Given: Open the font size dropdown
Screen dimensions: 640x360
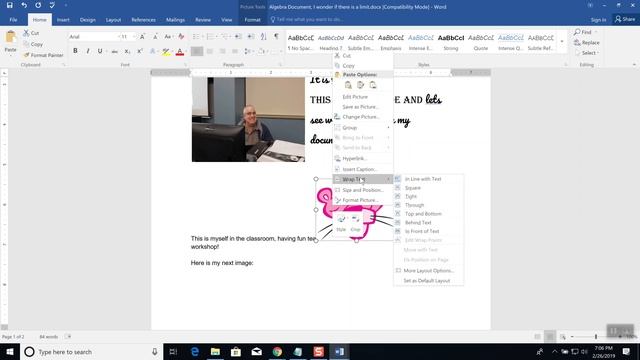Looking at the screenshot, I should [134, 37].
